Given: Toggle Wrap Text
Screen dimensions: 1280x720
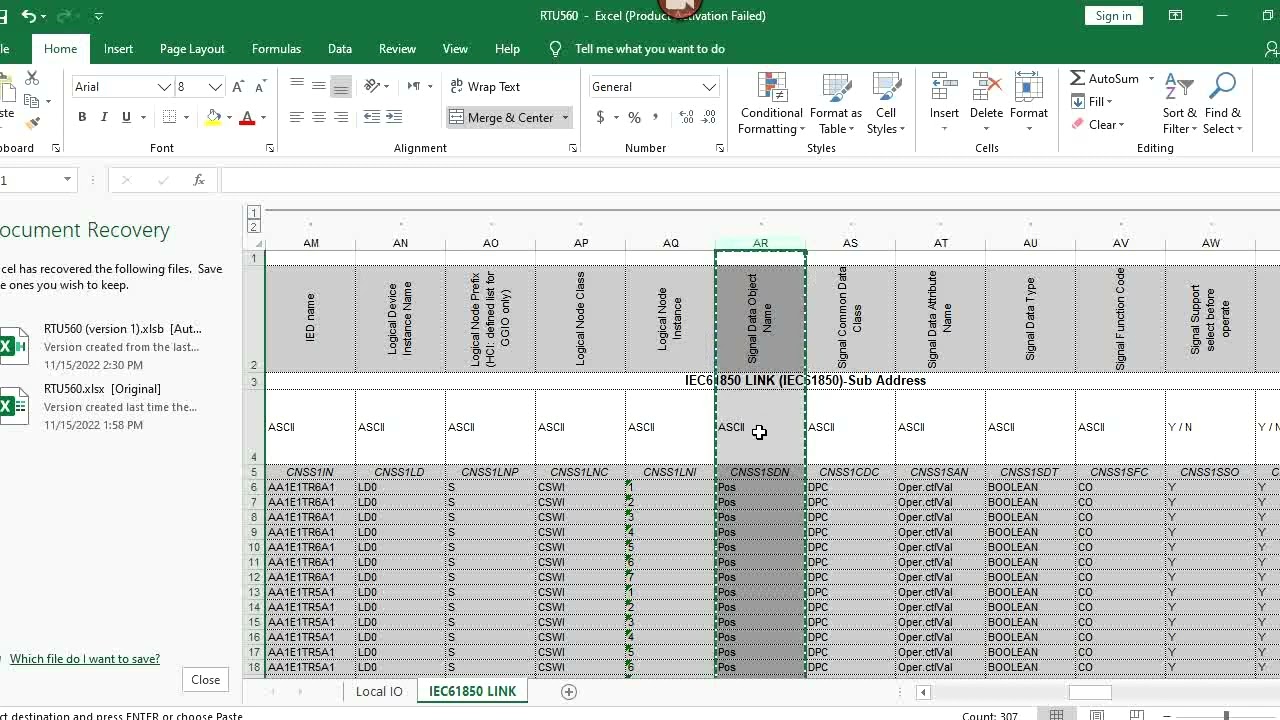Looking at the screenshot, I should (x=485, y=86).
